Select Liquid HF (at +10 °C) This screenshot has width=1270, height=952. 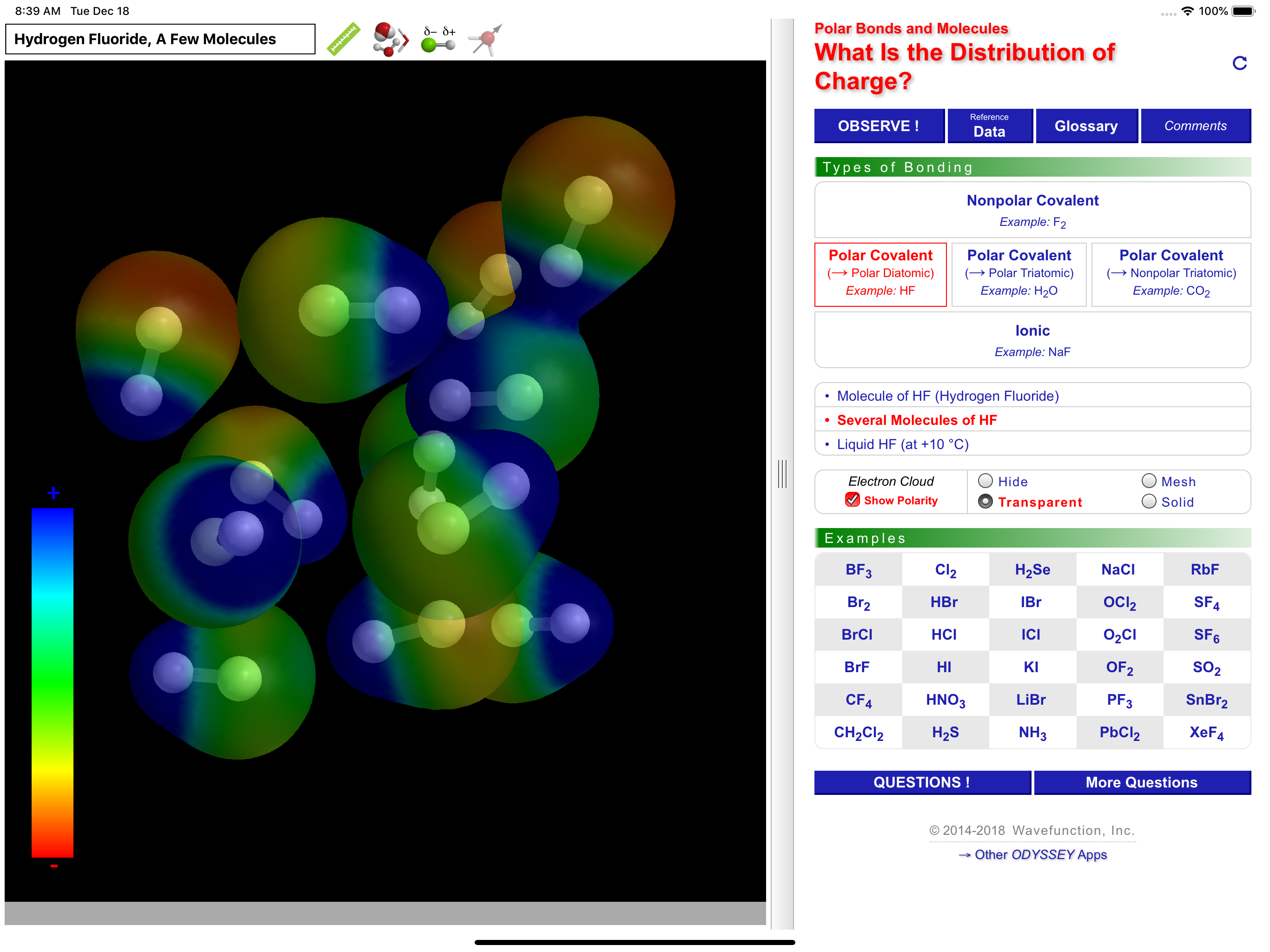902,444
